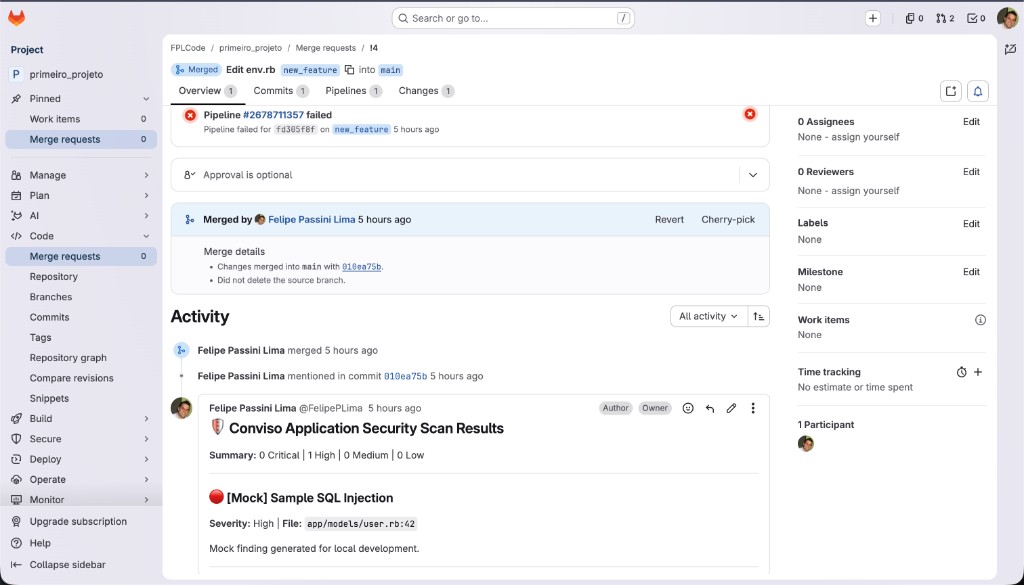Copy the new_feature branch name
The height and width of the screenshot is (585, 1024).
point(349,70)
